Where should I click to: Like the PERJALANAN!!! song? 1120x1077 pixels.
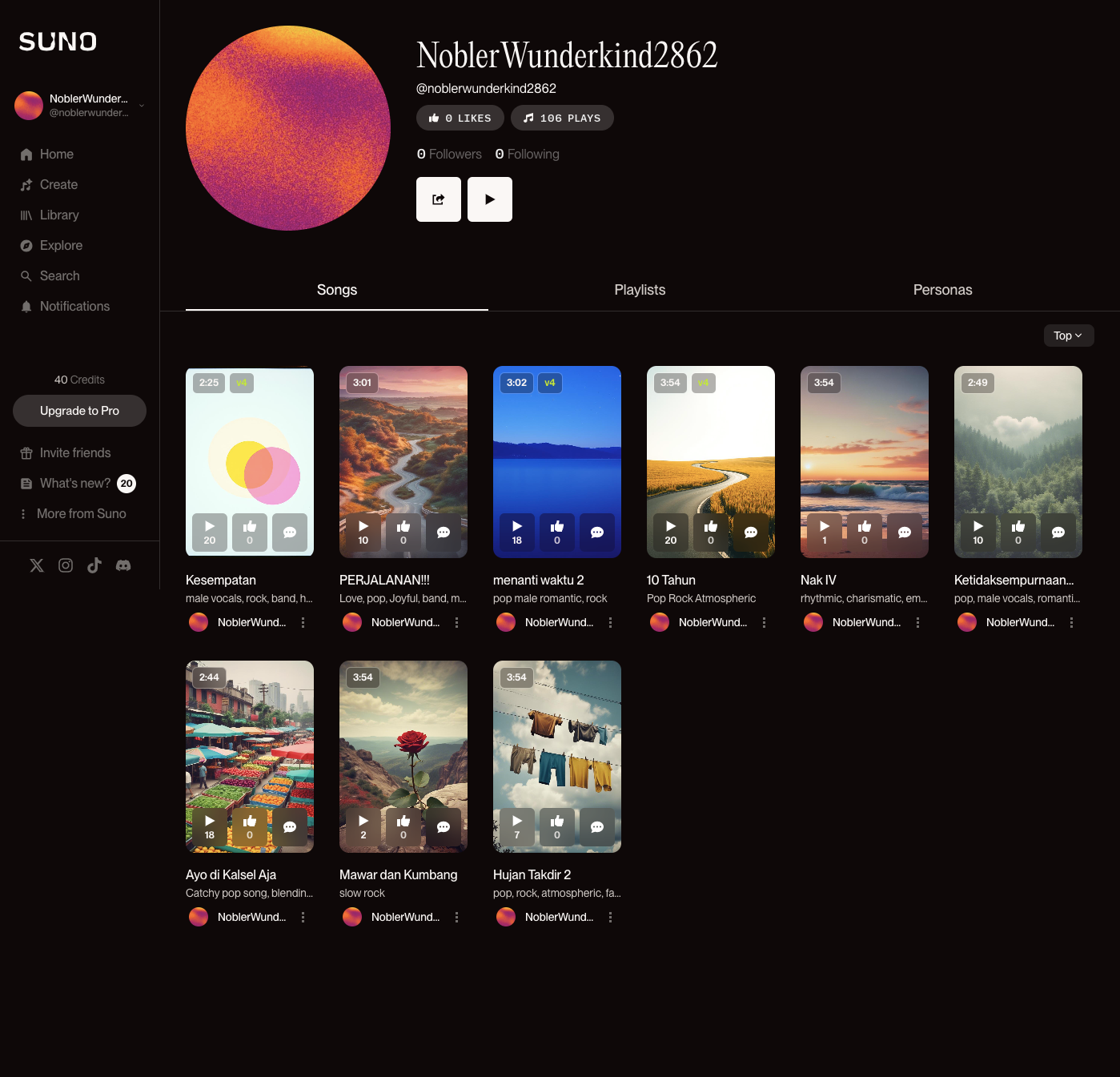click(403, 532)
